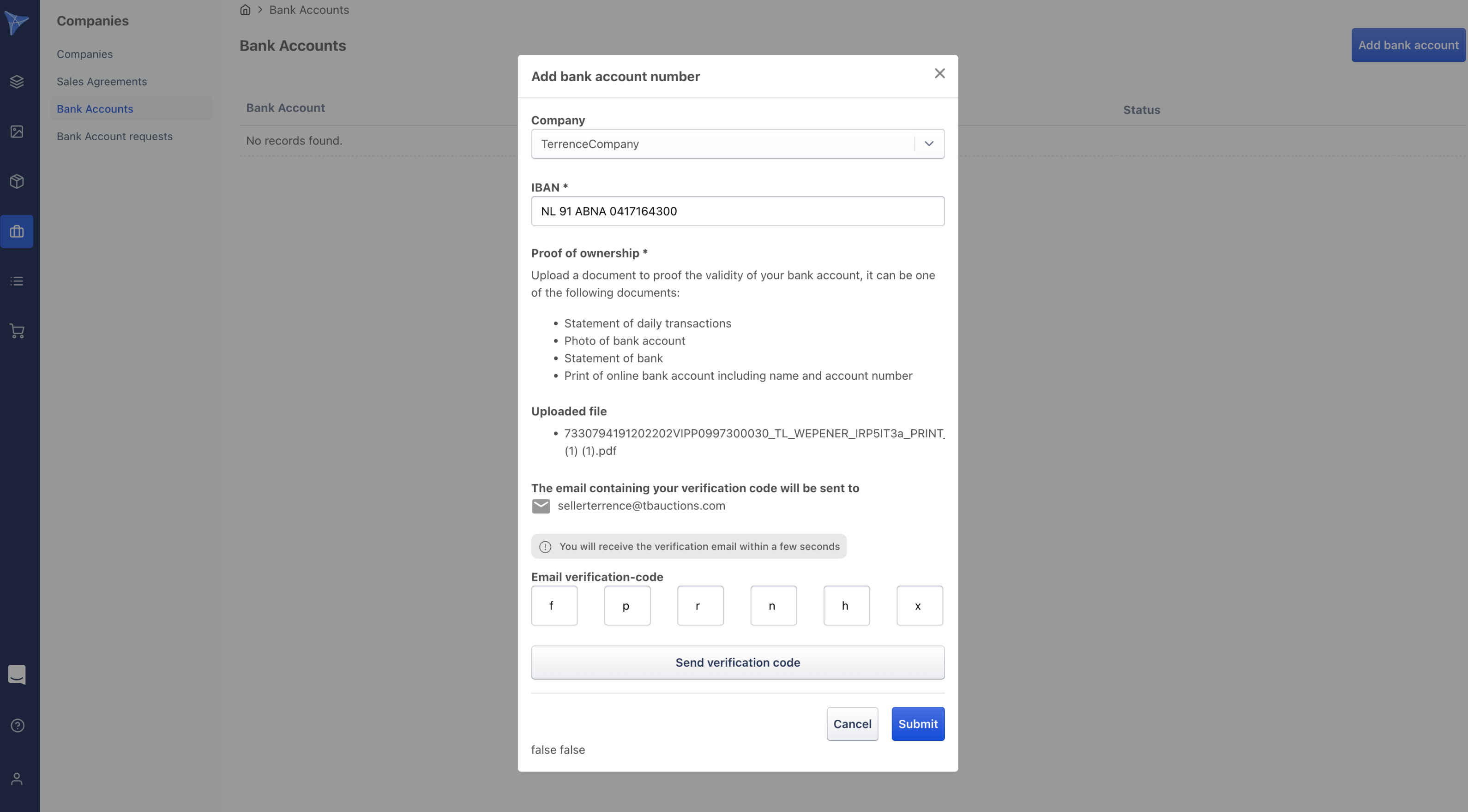1468x812 pixels.
Task: Go to Sales Agreements menu item
Action: [x=102, y=81]
